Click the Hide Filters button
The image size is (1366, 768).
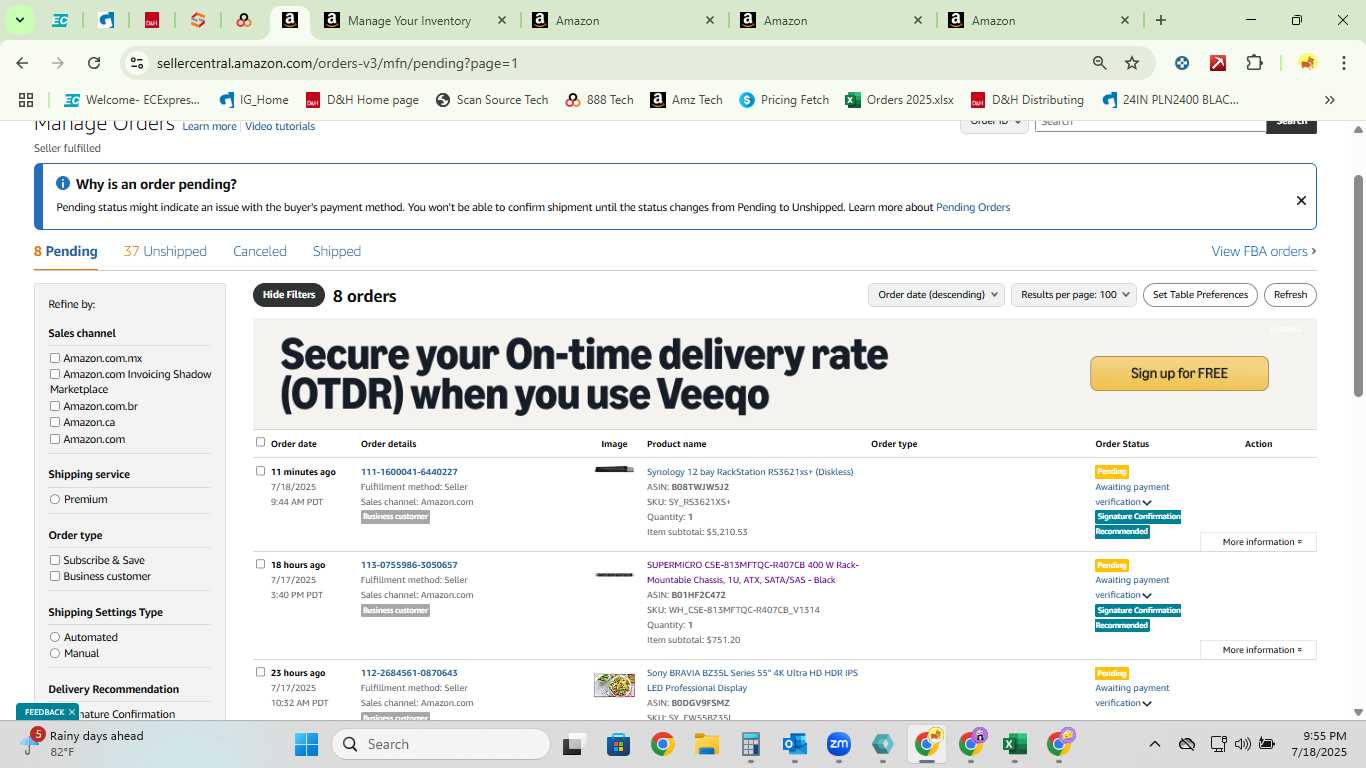coord(289,295)
